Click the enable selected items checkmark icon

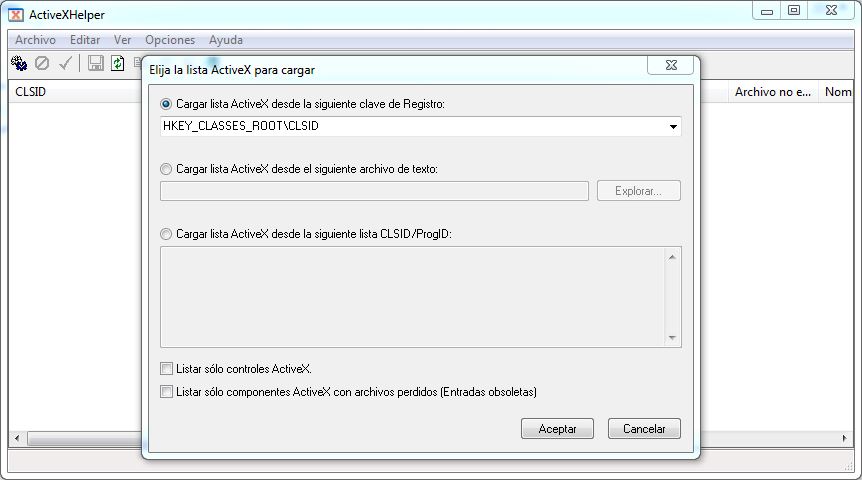click(65, 63)
